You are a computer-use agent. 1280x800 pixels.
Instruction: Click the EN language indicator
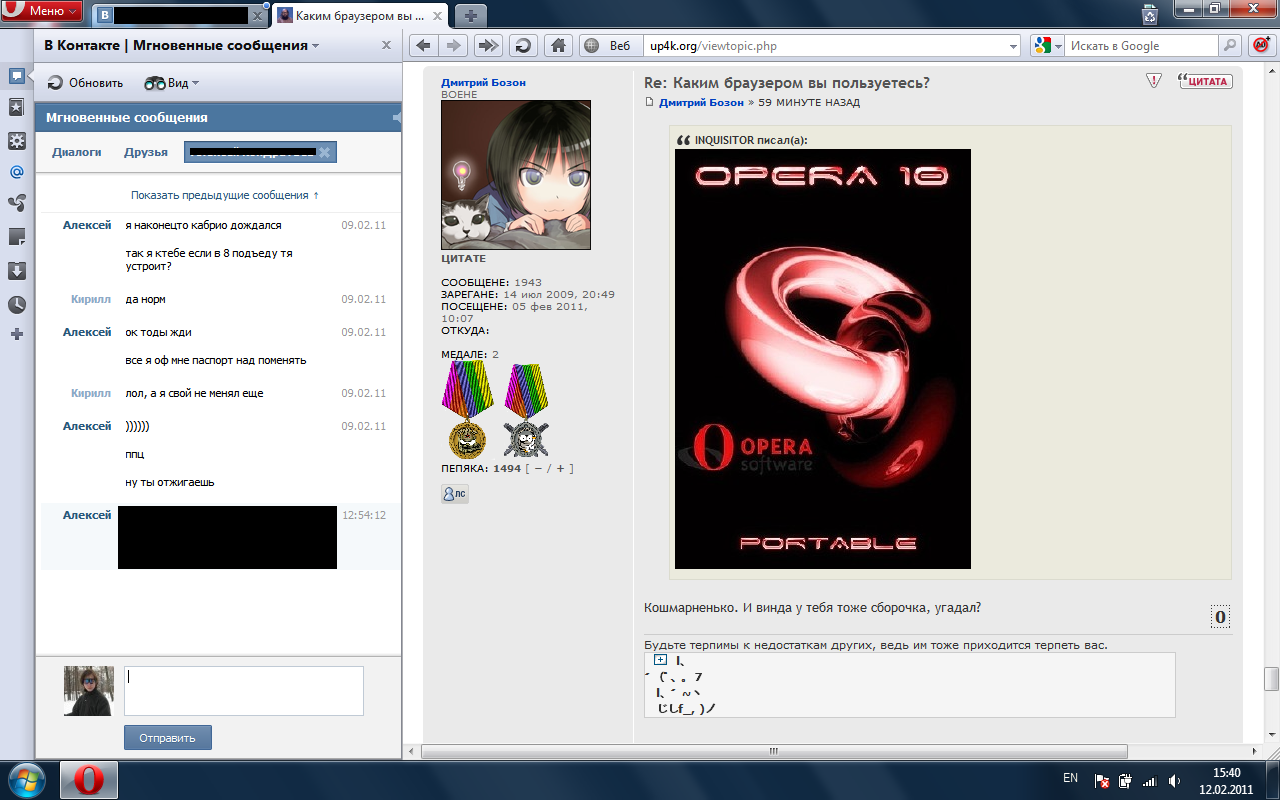[1070, 778]
